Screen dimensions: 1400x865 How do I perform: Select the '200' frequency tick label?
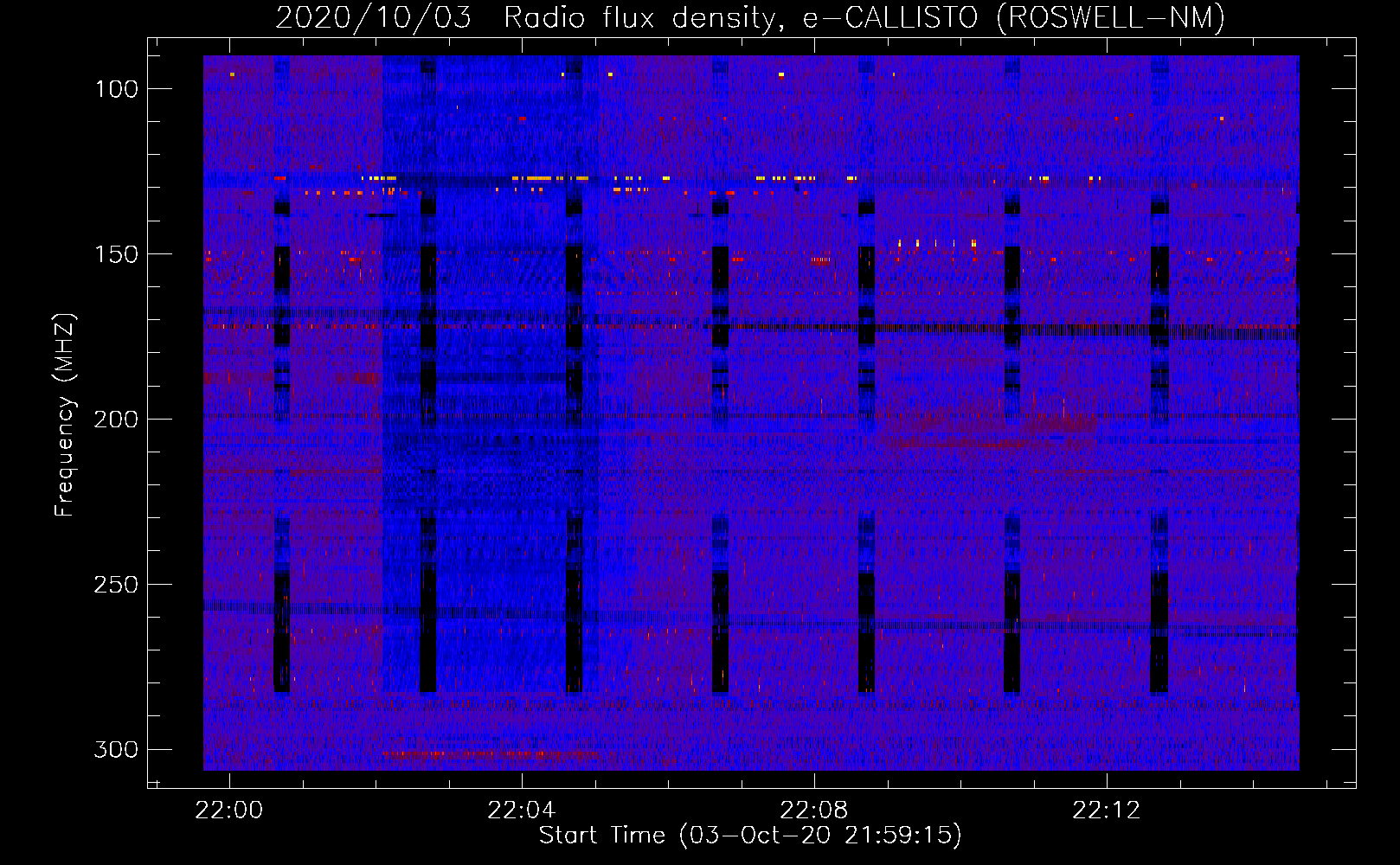click(116, 420)
